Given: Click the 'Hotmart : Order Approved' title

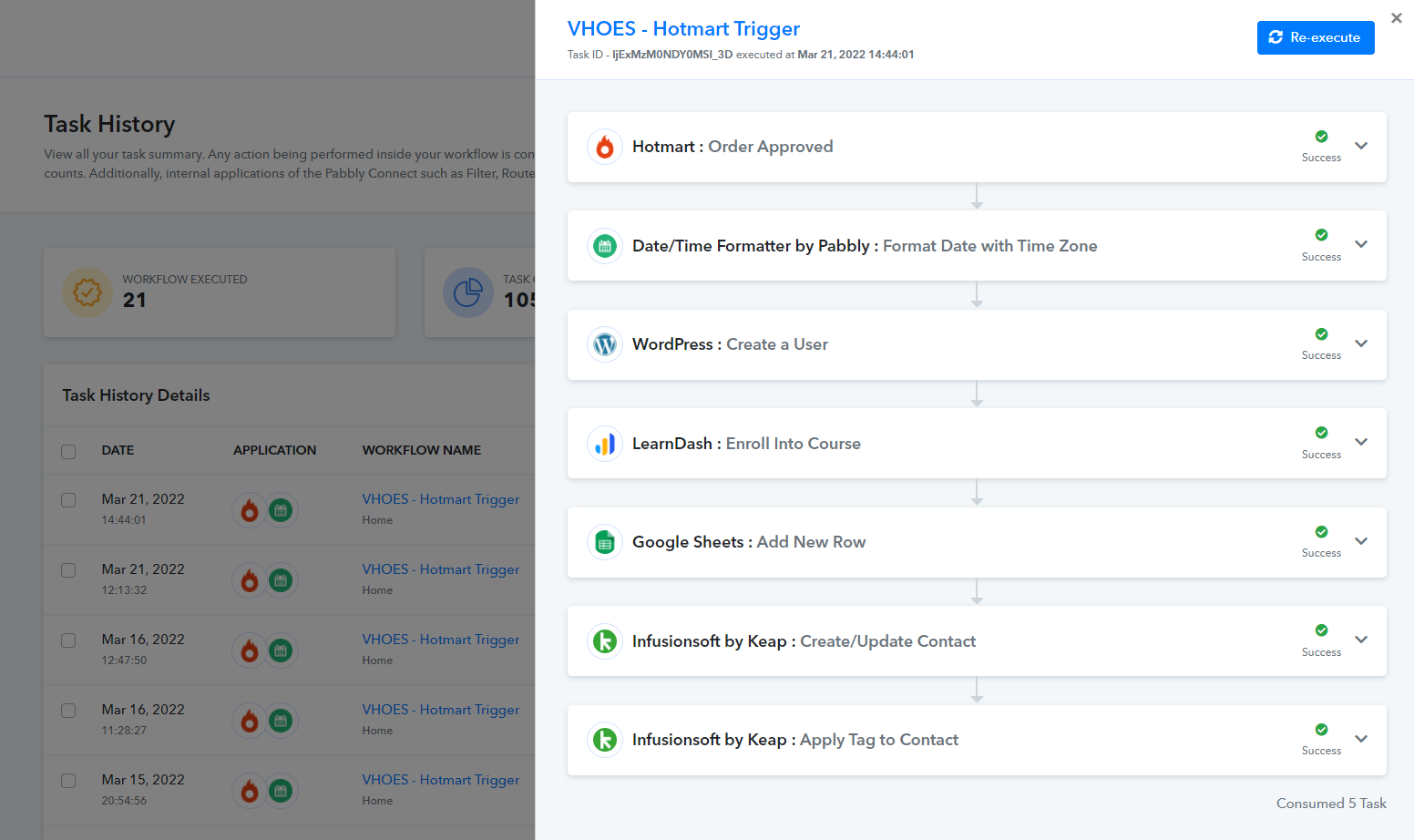Looking at the screenshot, I should [733, 147].
